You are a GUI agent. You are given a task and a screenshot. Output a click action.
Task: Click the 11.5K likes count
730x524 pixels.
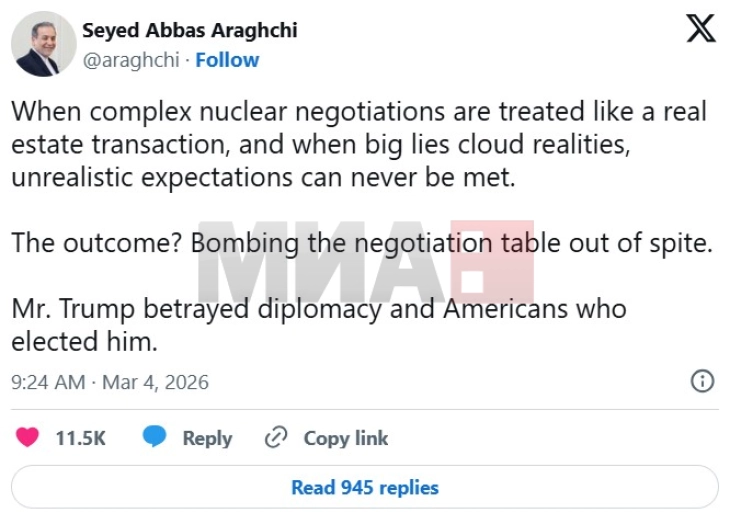coord(81,438)
